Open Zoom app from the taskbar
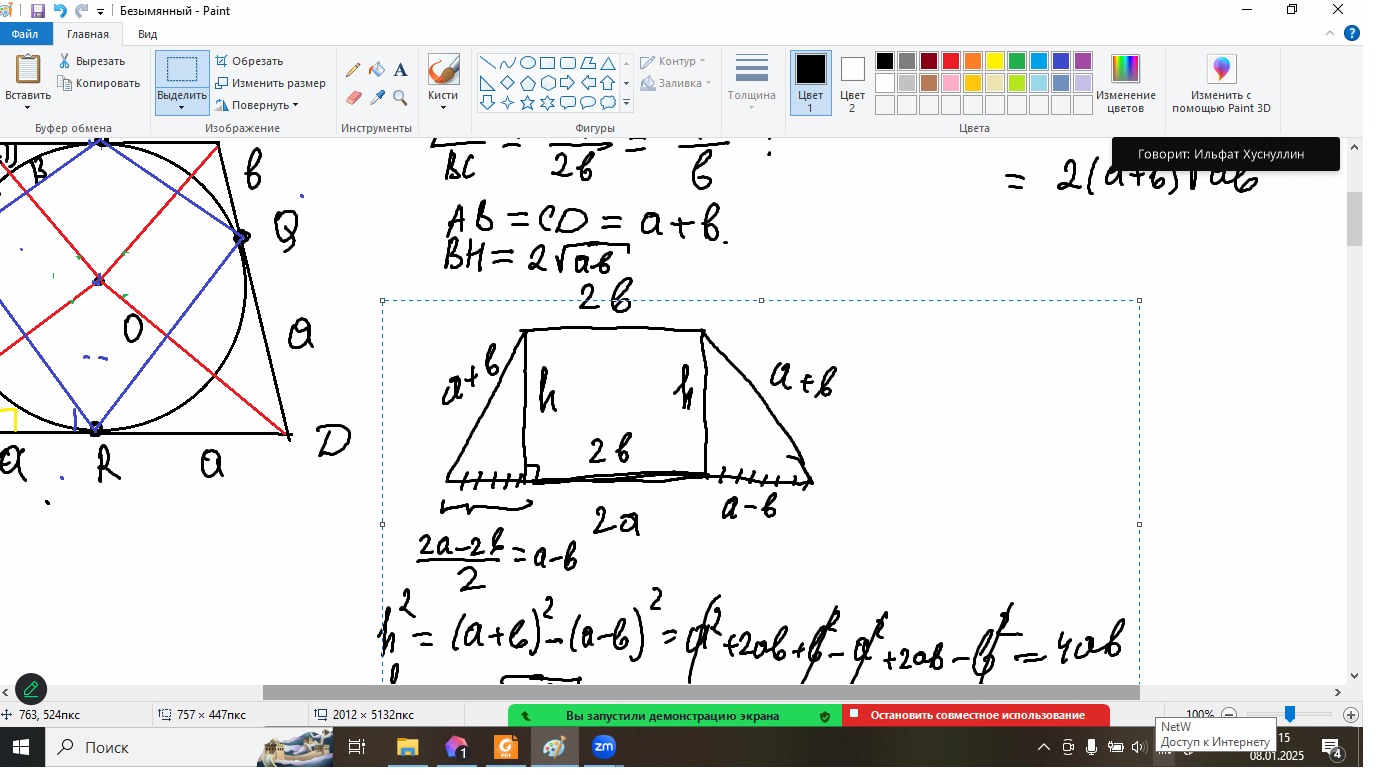The image size is (1381, 775). click(603, 747)
